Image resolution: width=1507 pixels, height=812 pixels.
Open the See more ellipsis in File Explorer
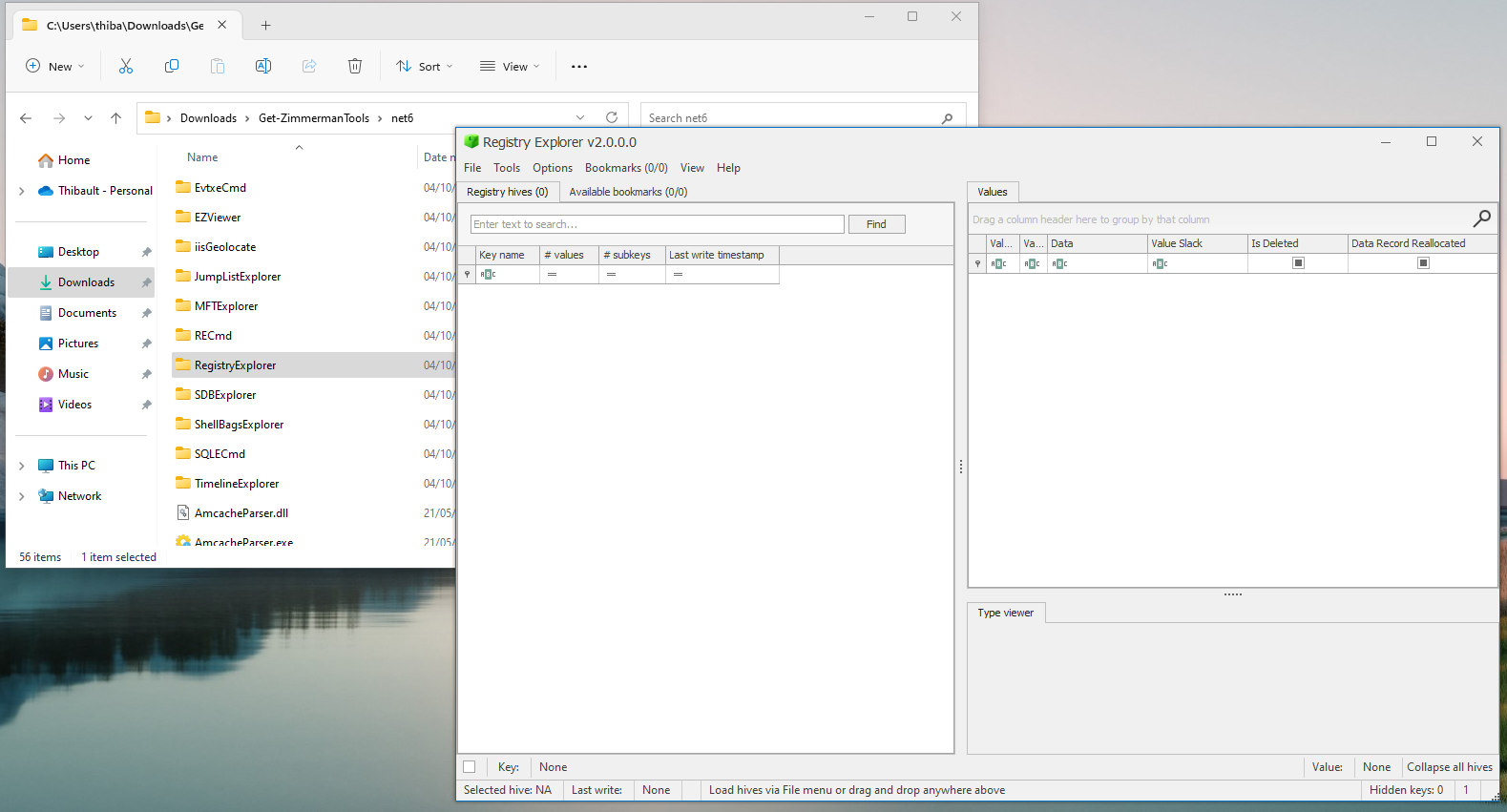[x=579, y=67]
